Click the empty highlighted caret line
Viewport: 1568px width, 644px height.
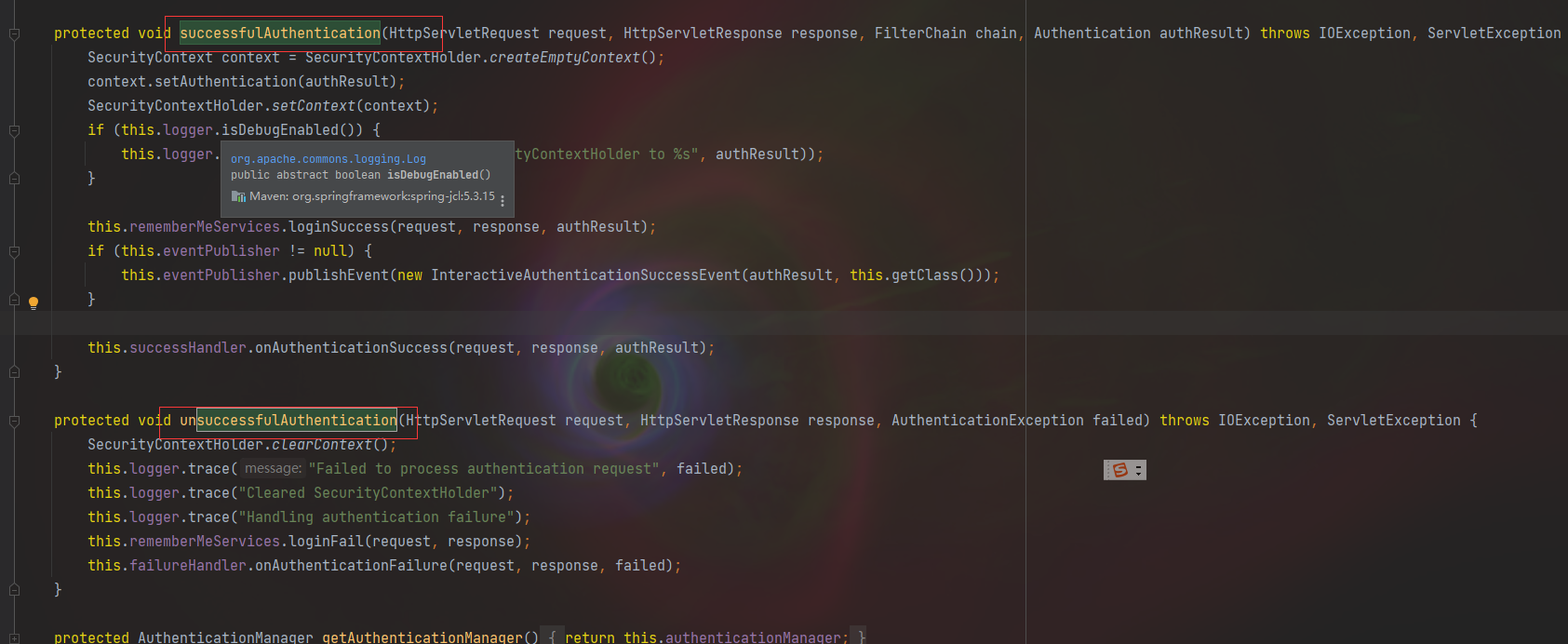click(784, 324)
